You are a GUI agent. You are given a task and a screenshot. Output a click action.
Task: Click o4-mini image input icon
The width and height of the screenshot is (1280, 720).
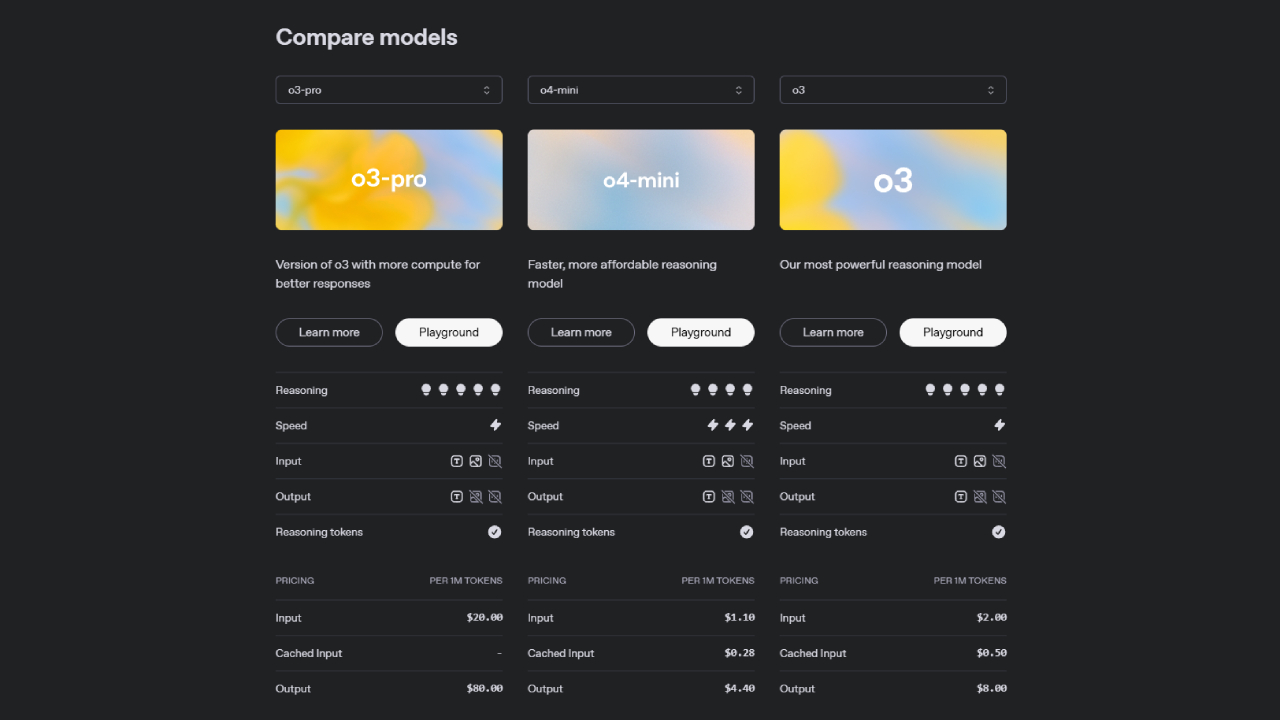click(x=728, y=461)
